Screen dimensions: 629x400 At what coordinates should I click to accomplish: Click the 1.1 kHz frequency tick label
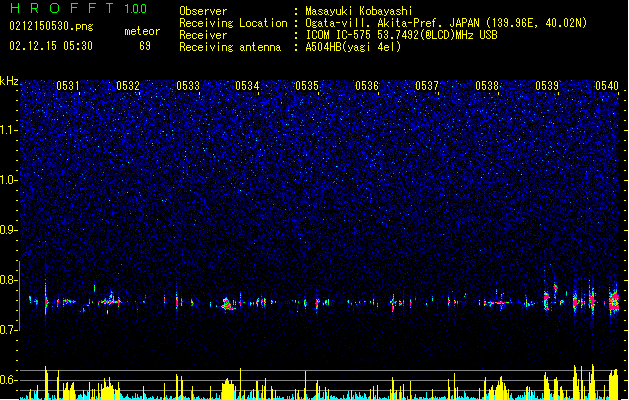(x=8, y=130)
